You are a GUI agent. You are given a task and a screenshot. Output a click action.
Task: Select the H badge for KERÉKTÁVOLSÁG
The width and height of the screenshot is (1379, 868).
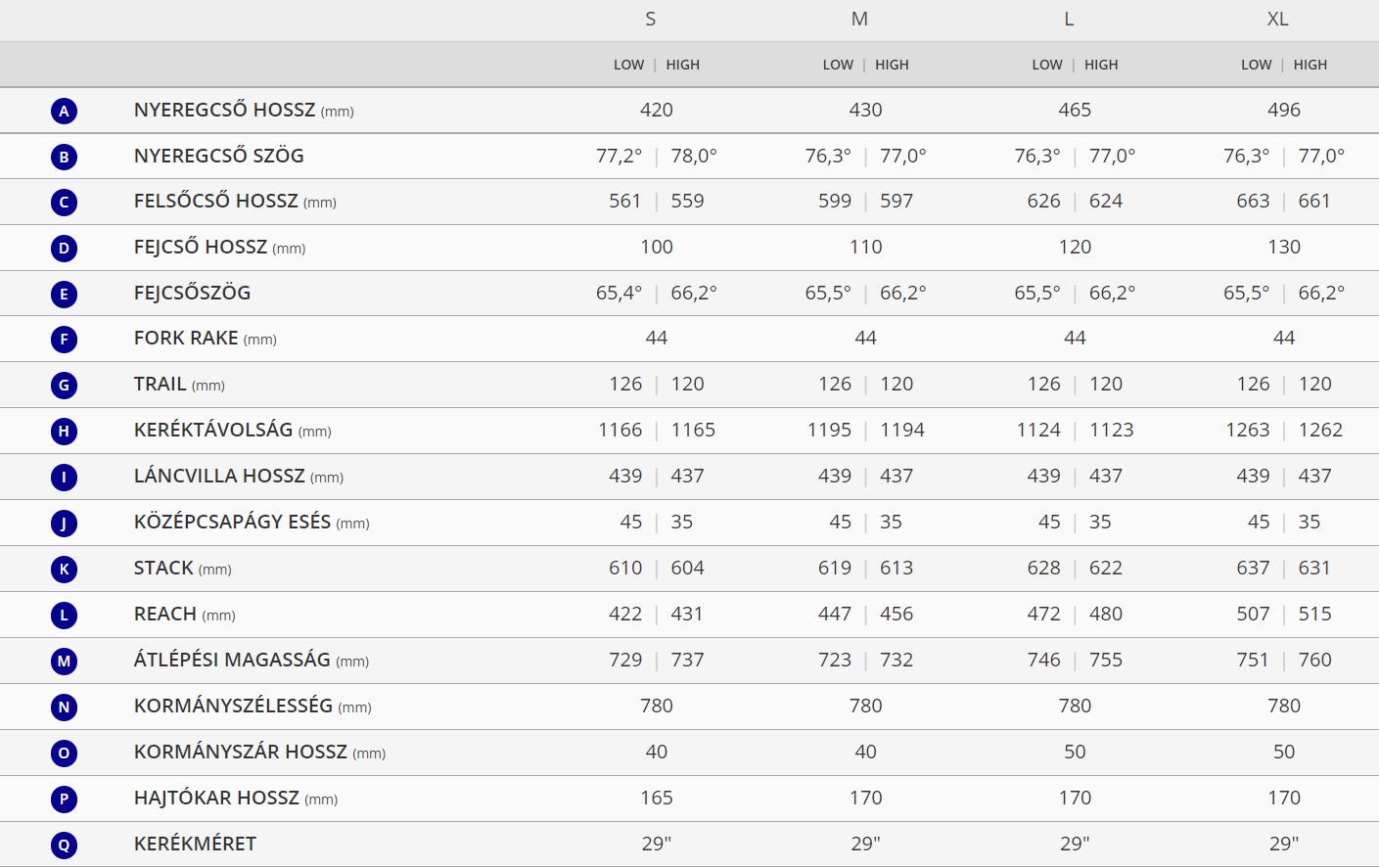click(x=64, y=431)
